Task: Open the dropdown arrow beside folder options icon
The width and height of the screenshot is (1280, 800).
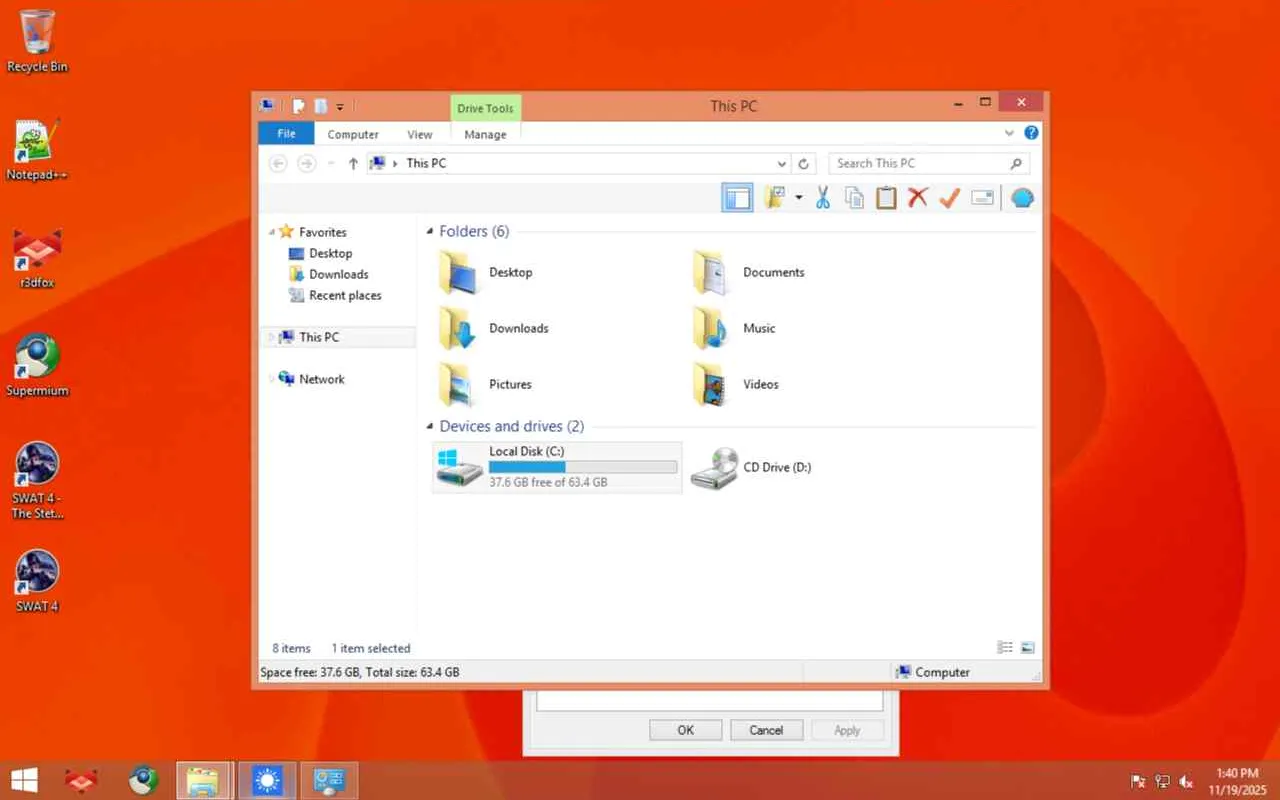Action: click(x=798, y=198)
